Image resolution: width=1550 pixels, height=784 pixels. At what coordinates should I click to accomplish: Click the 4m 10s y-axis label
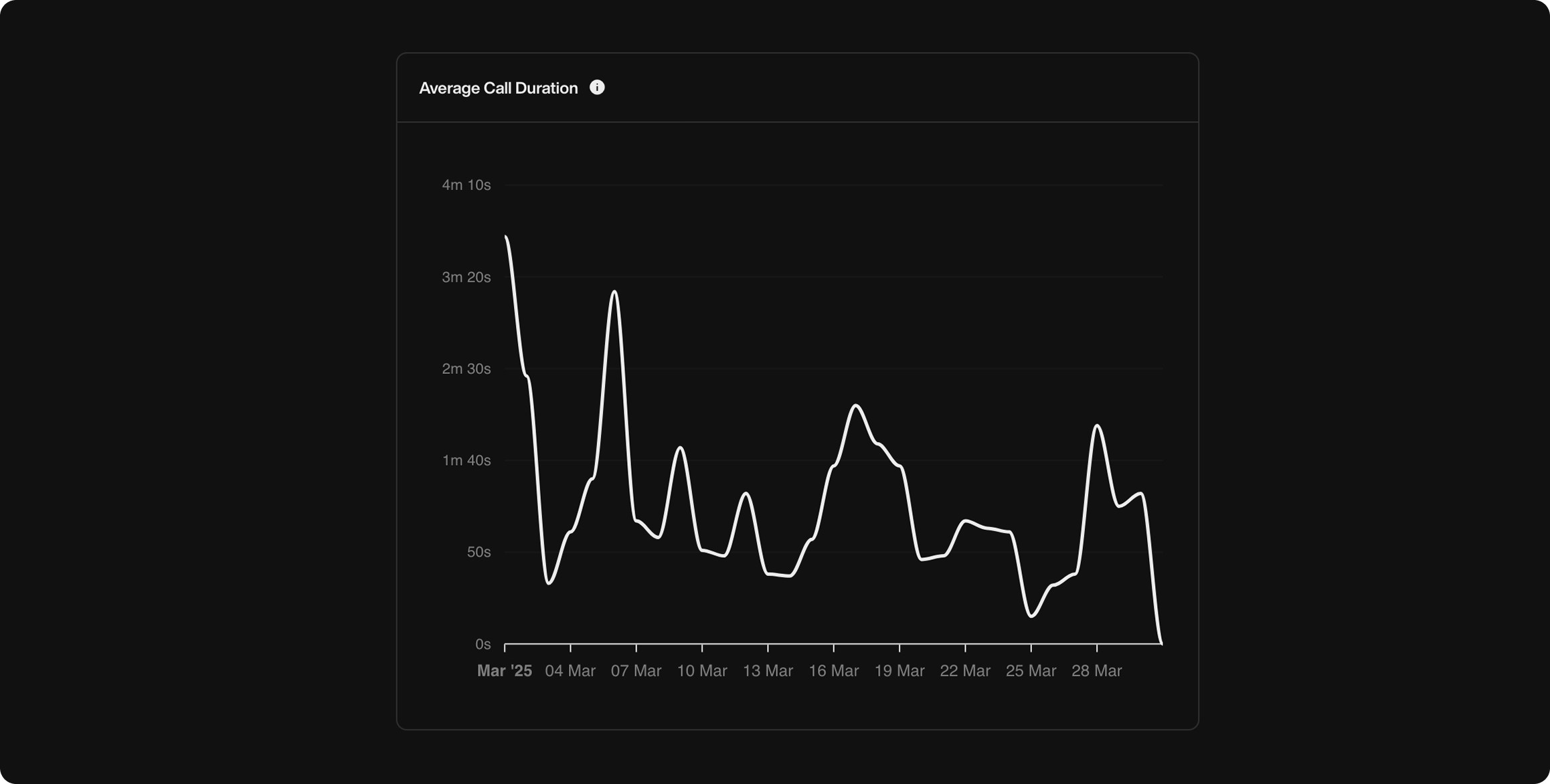click(x=466, y=185)
